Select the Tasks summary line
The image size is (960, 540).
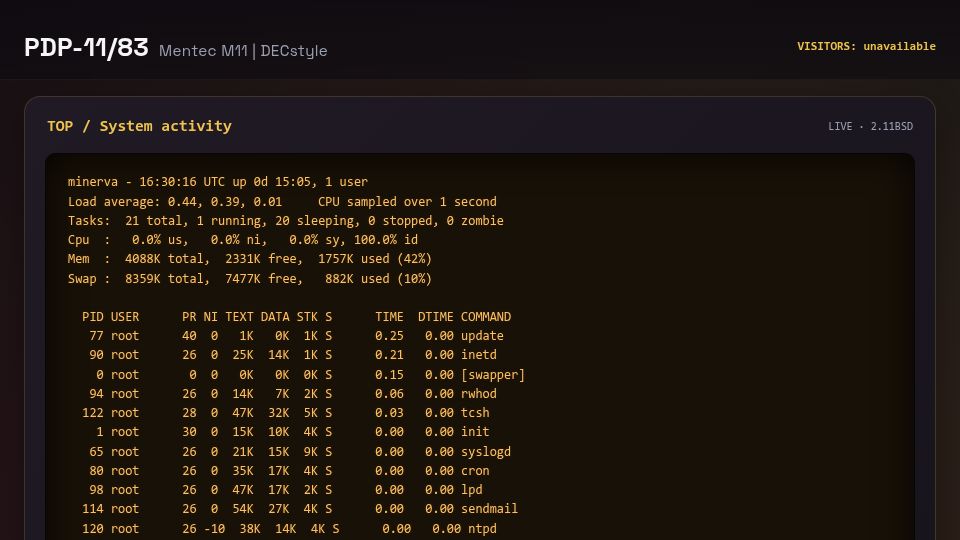286,220
